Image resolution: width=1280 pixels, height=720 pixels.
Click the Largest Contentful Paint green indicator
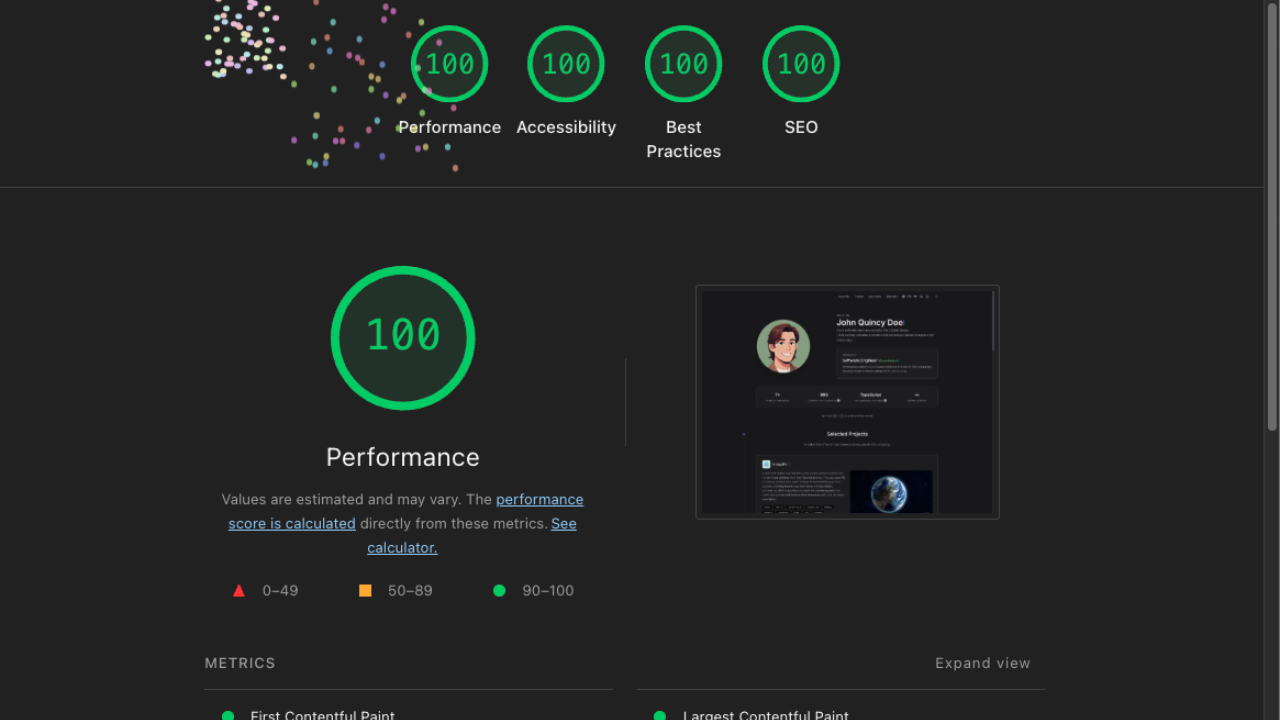coord(660,715)
